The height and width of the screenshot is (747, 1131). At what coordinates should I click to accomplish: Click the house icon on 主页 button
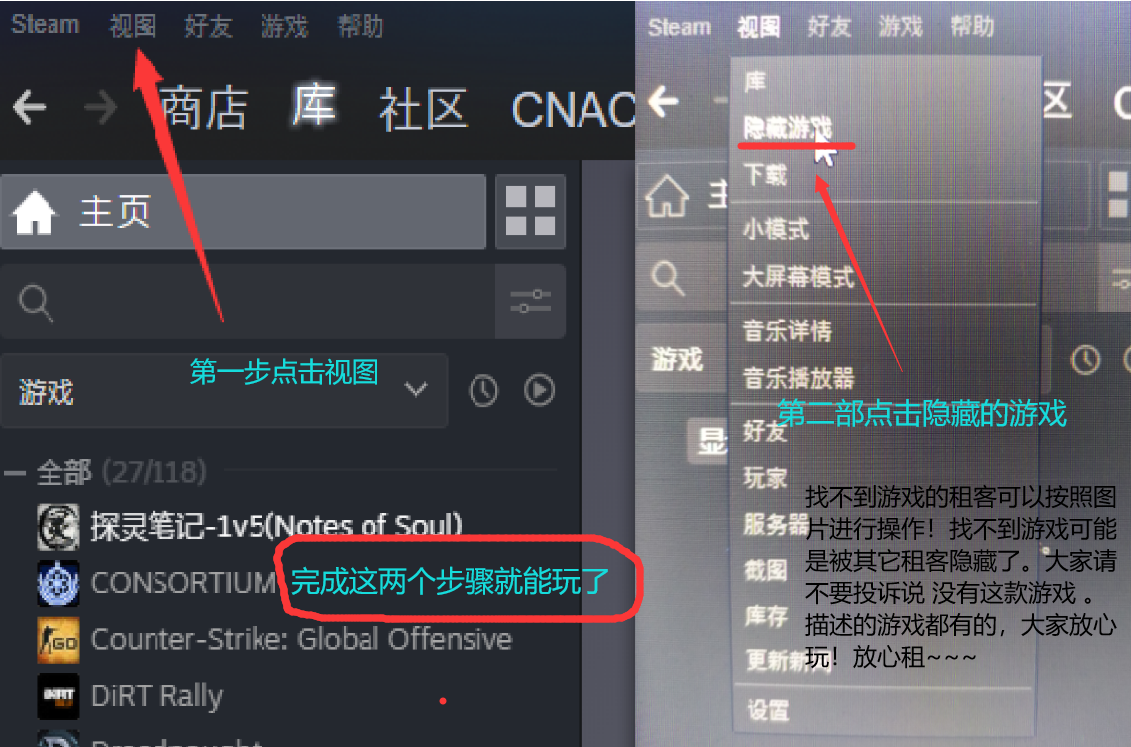34,213
